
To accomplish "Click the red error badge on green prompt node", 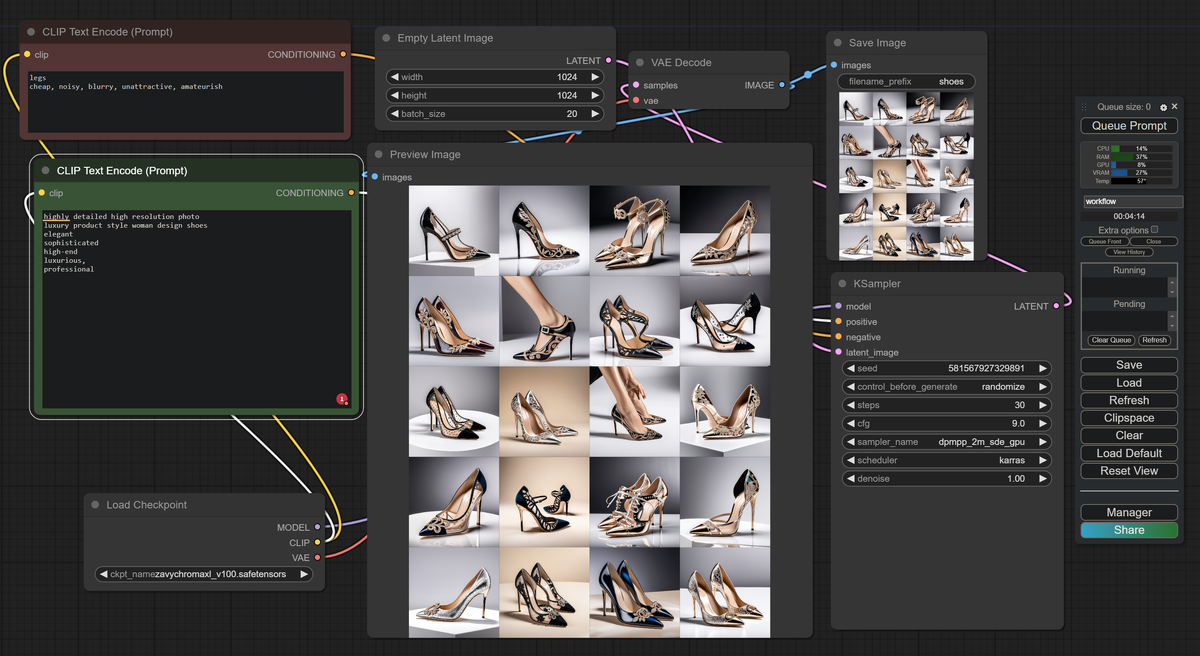I will tap(342, 399).
